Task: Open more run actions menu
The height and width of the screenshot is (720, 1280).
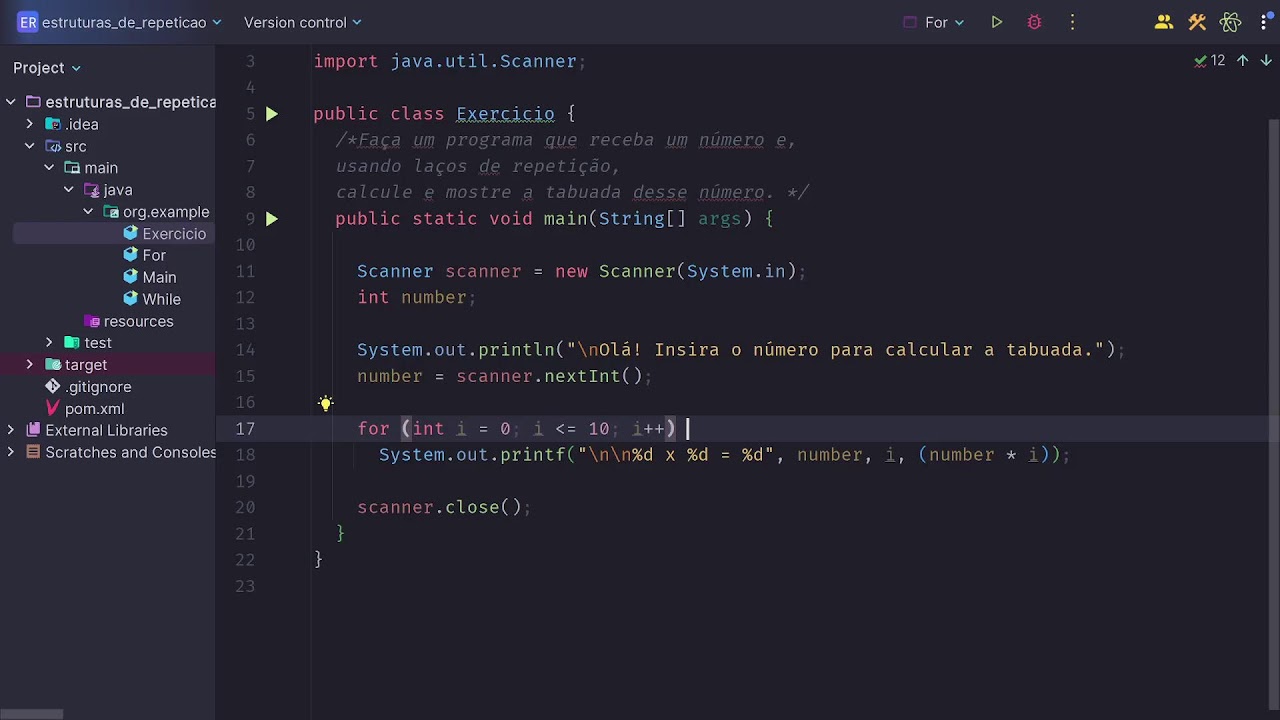Action: point(1072,22)
